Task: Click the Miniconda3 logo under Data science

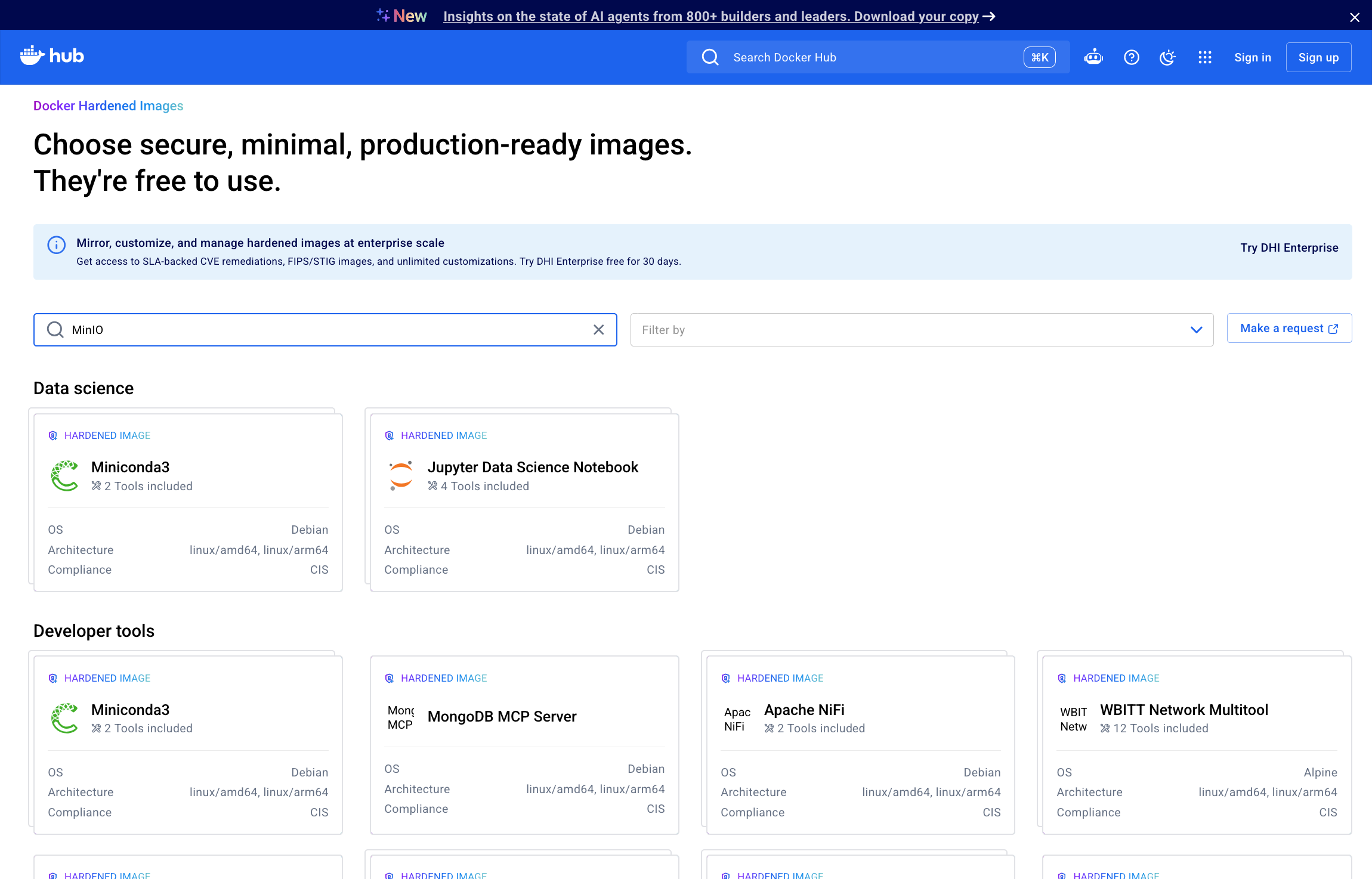Action: coord(65,476)
